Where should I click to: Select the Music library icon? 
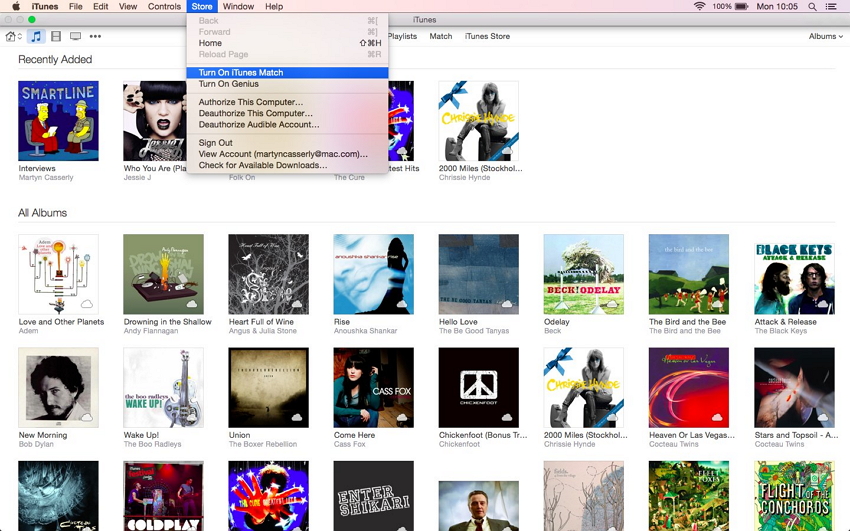click(x=36, y=36)
